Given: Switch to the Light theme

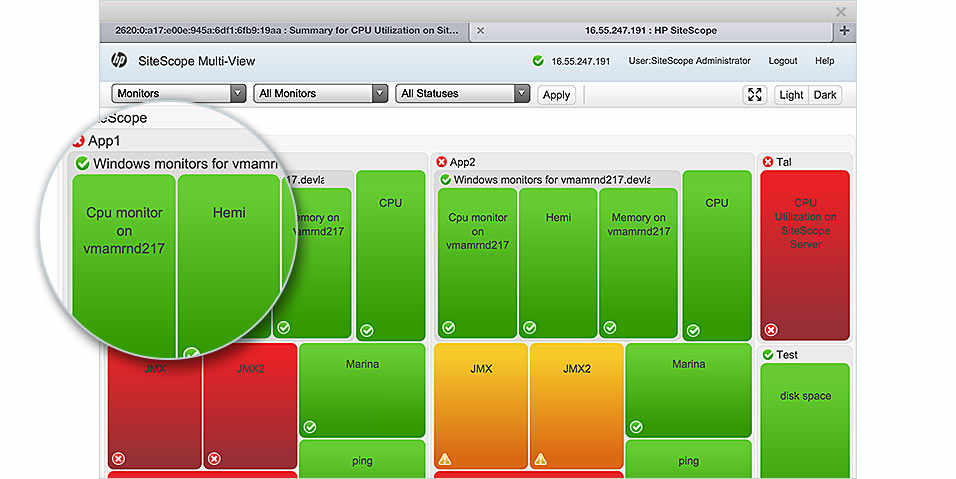Looking at the screenshot, I should pyautogui.click(x=791, y=95).
